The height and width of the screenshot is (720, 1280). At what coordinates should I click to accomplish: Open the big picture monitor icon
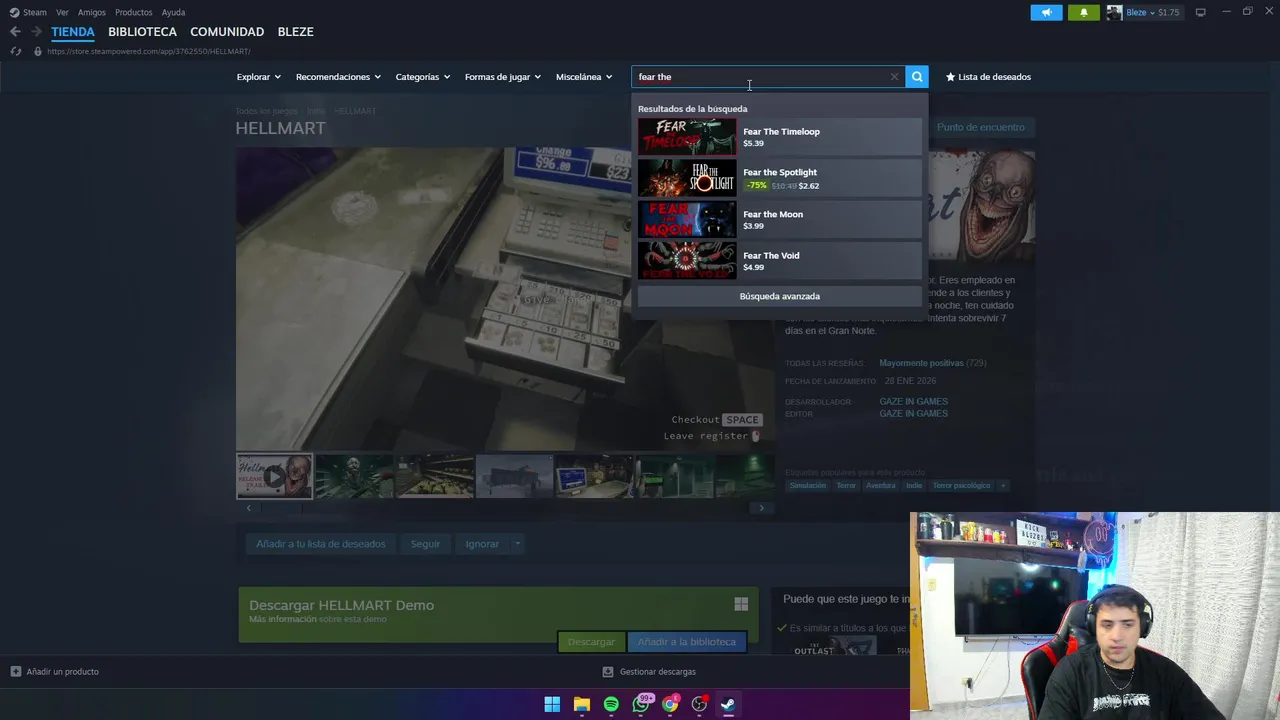[x=1200, y=12]
